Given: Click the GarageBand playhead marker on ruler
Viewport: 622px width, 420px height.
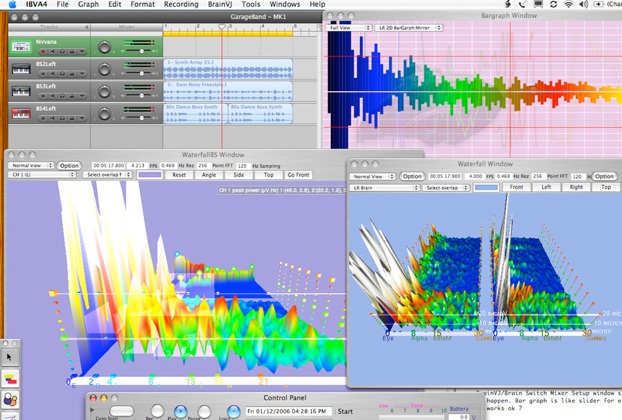Looking at the screenshot, I should (222, 27).
